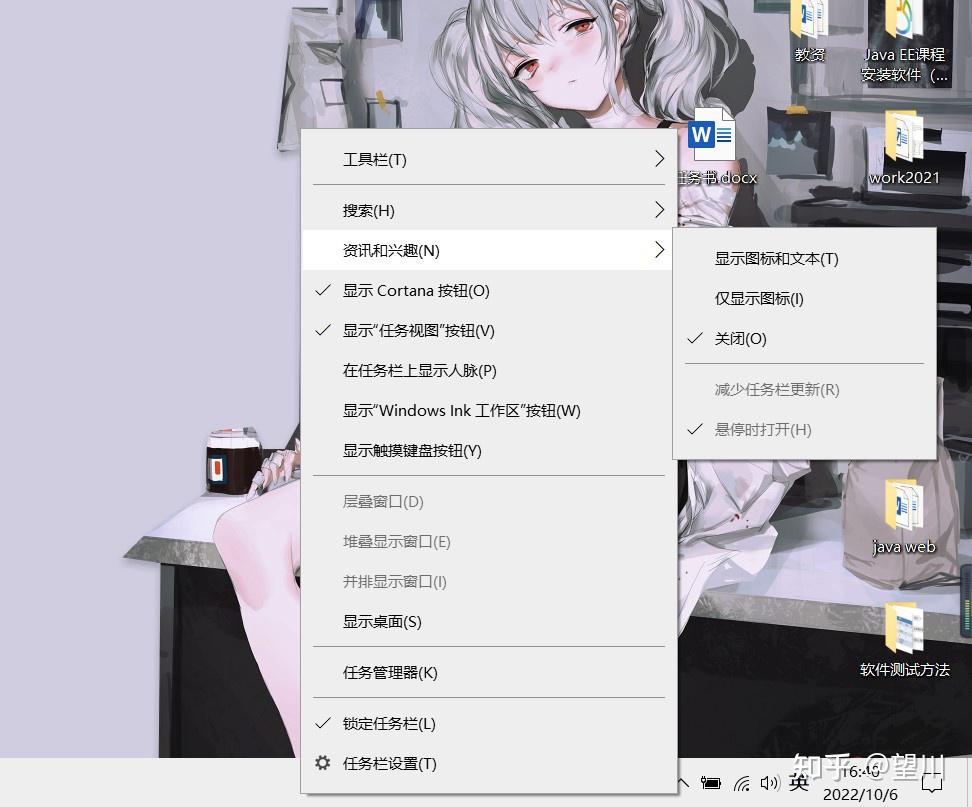Toggle 悬停时打开(H) option
Screen dimensions: 972x807
pyautogui.click(x=804, y=430)
